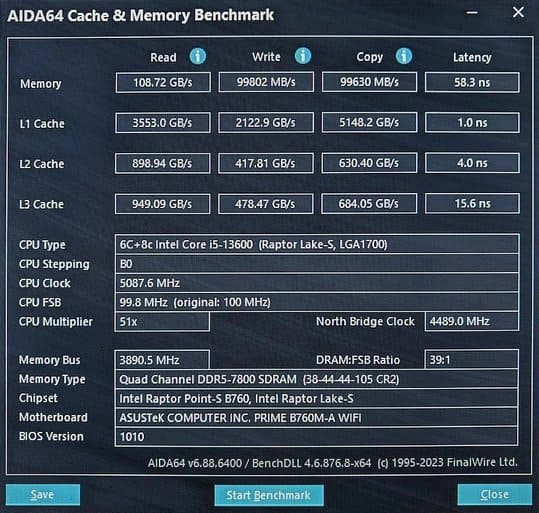Image resolution: width=539 pixels, height=513 pixels.
Task: Select L2 Cache Write value 417.81 GB/s
Action: click(x=266, y=163)
